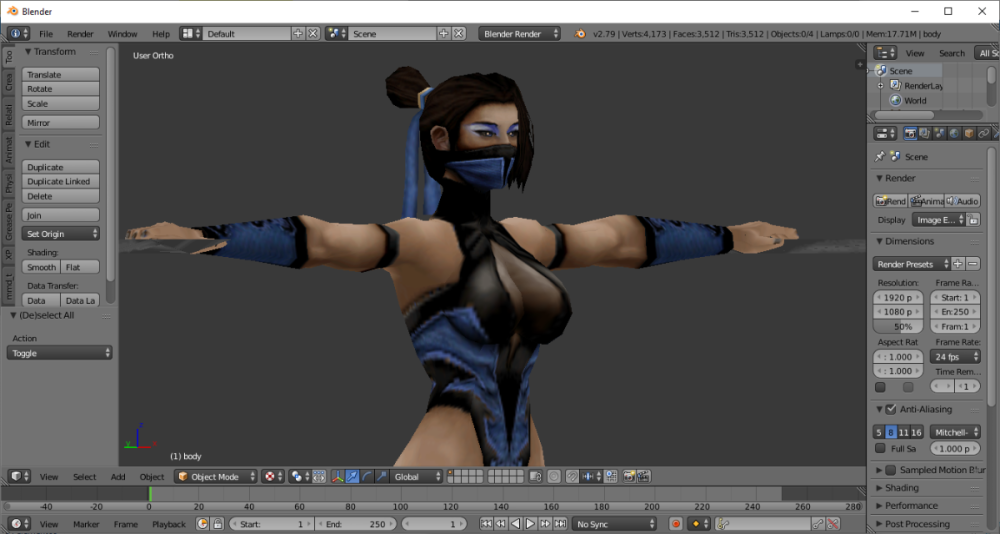Open the Object Mode dropdown
Image resolution: width=1000 pixels, height=534 pixels.
[x=216, y=477]
